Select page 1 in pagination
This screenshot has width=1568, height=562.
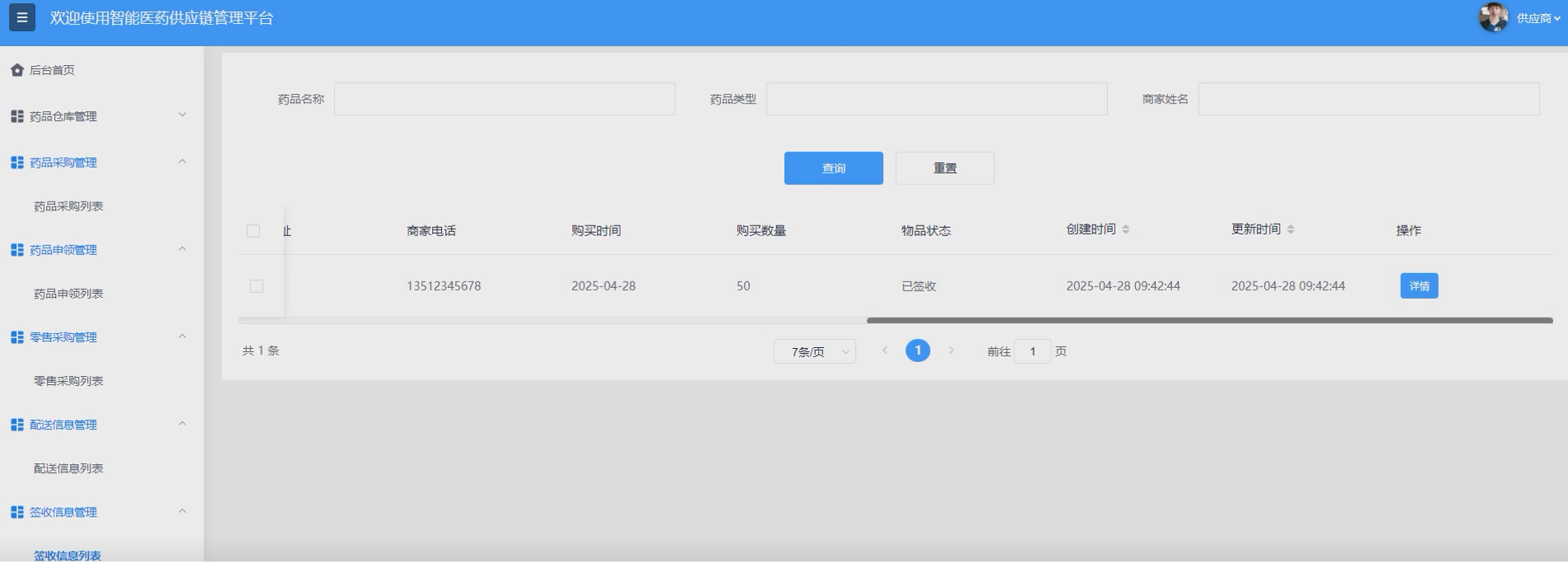click(x=918, y=351)
